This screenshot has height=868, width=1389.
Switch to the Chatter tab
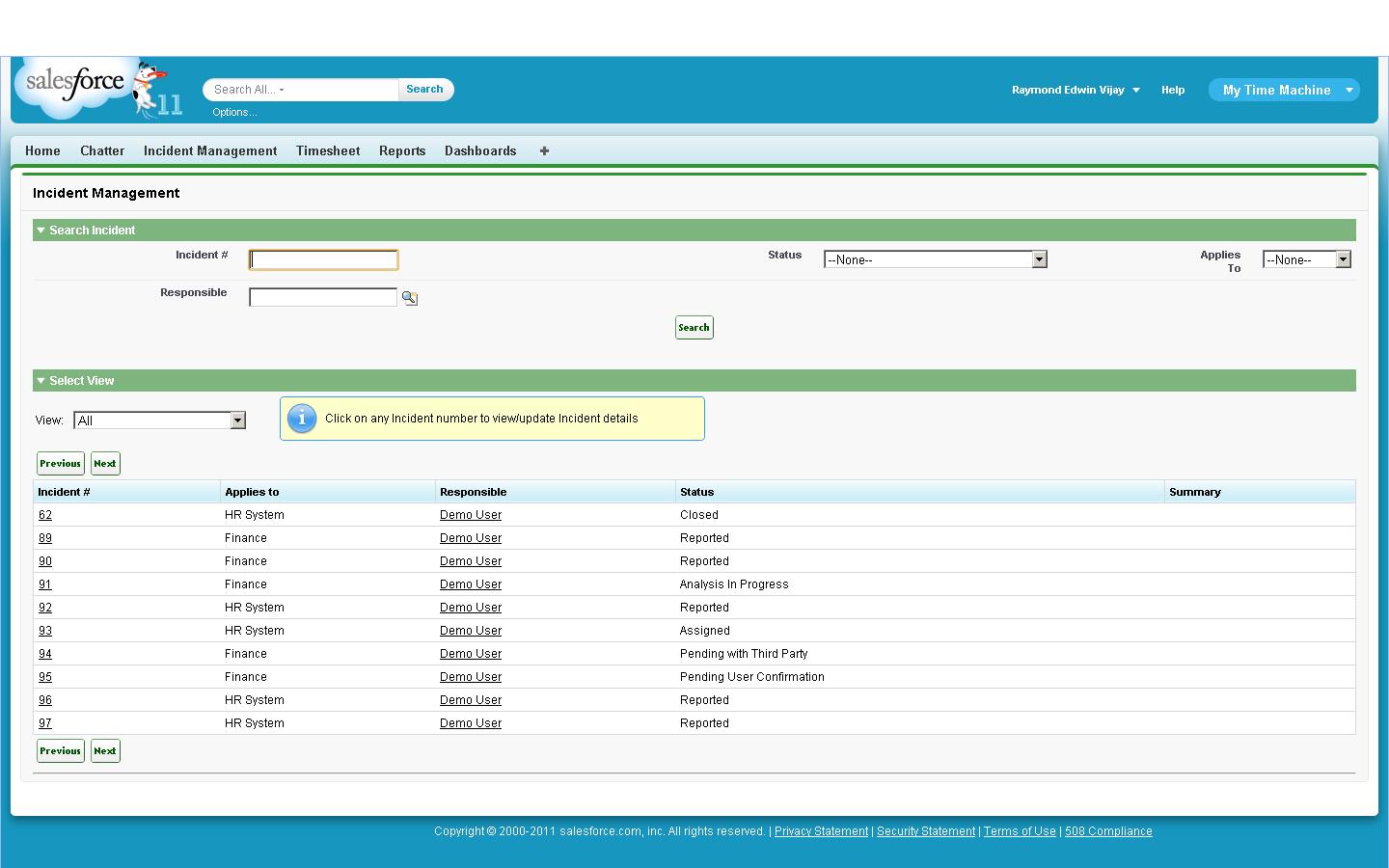click(102, 150)
